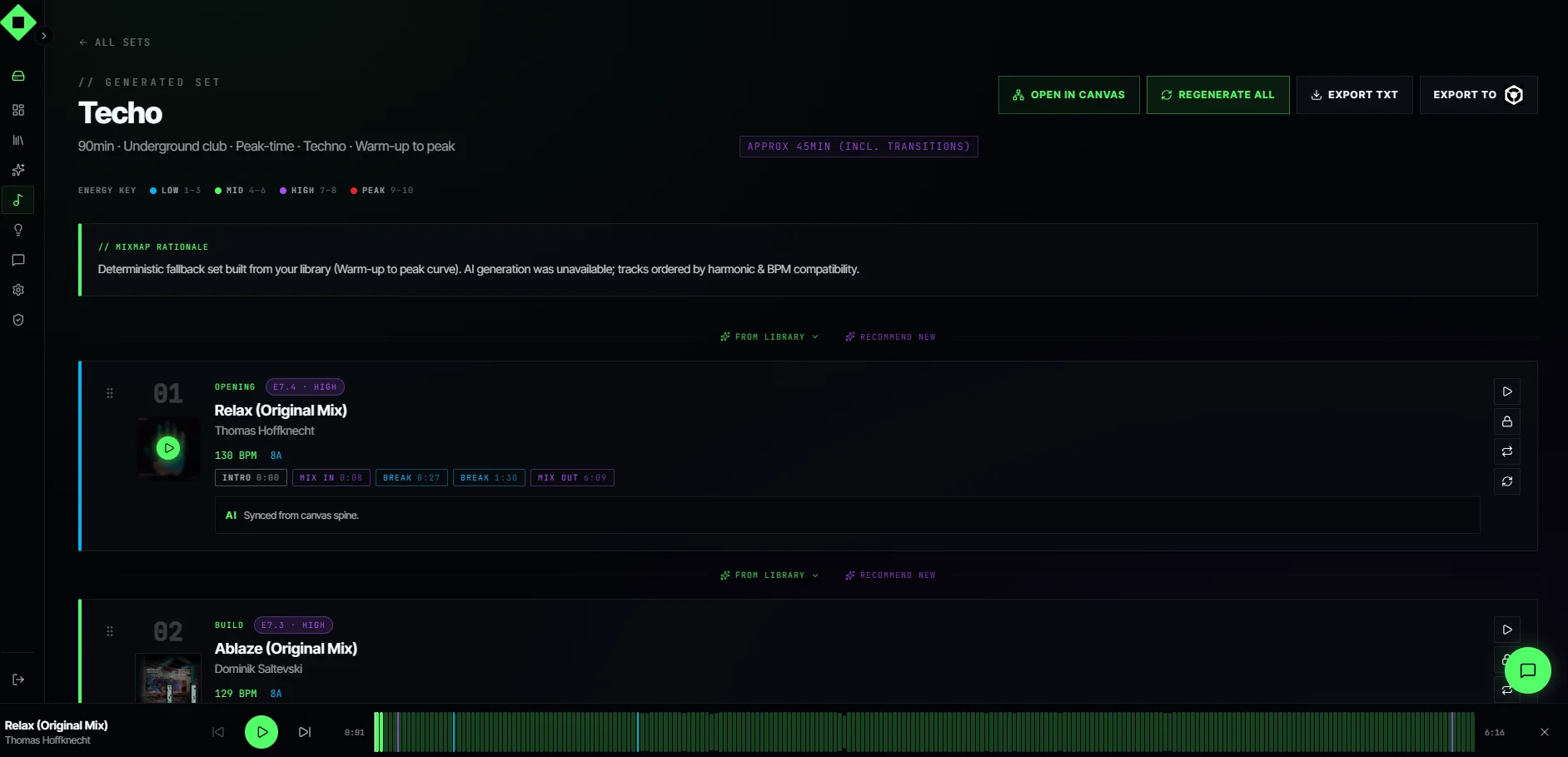
Task: Go back to All Sets
Action: click(115, 42)
